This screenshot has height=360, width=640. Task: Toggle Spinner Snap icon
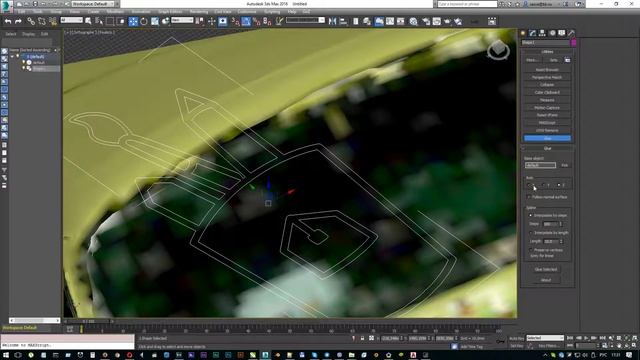coord(267,21)
